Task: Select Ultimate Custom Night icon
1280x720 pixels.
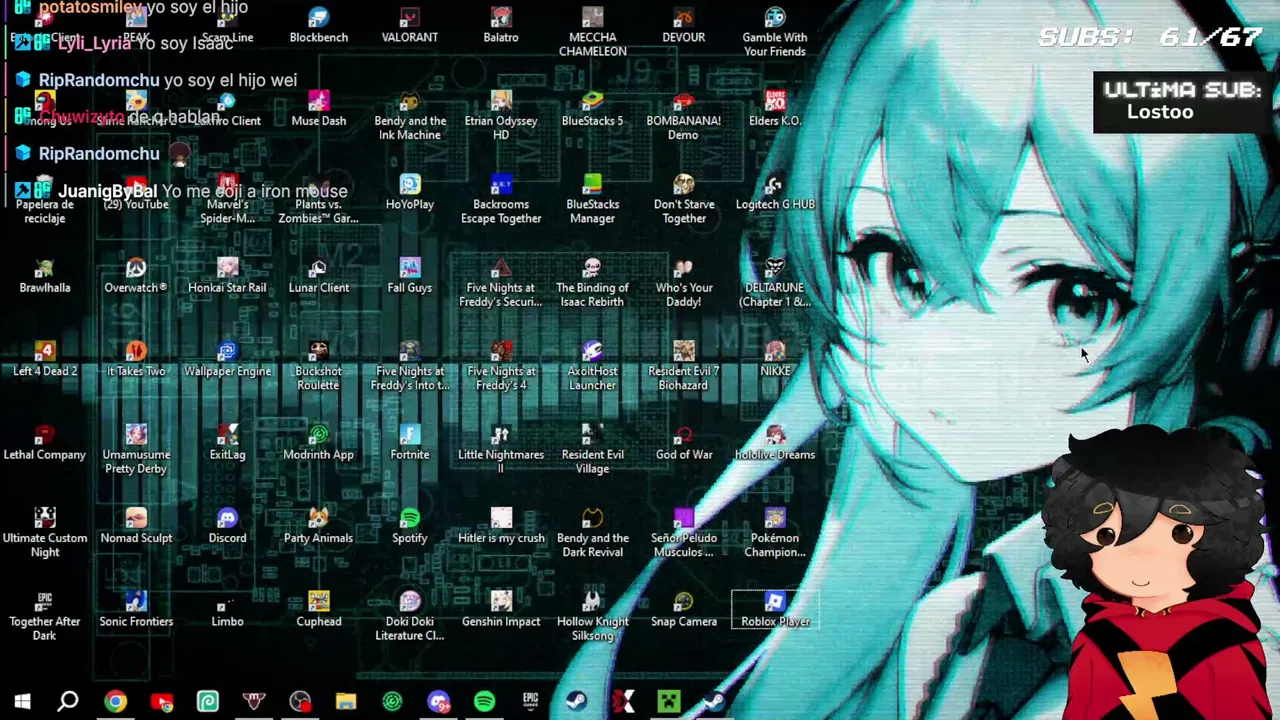Action: pos(45,533)
